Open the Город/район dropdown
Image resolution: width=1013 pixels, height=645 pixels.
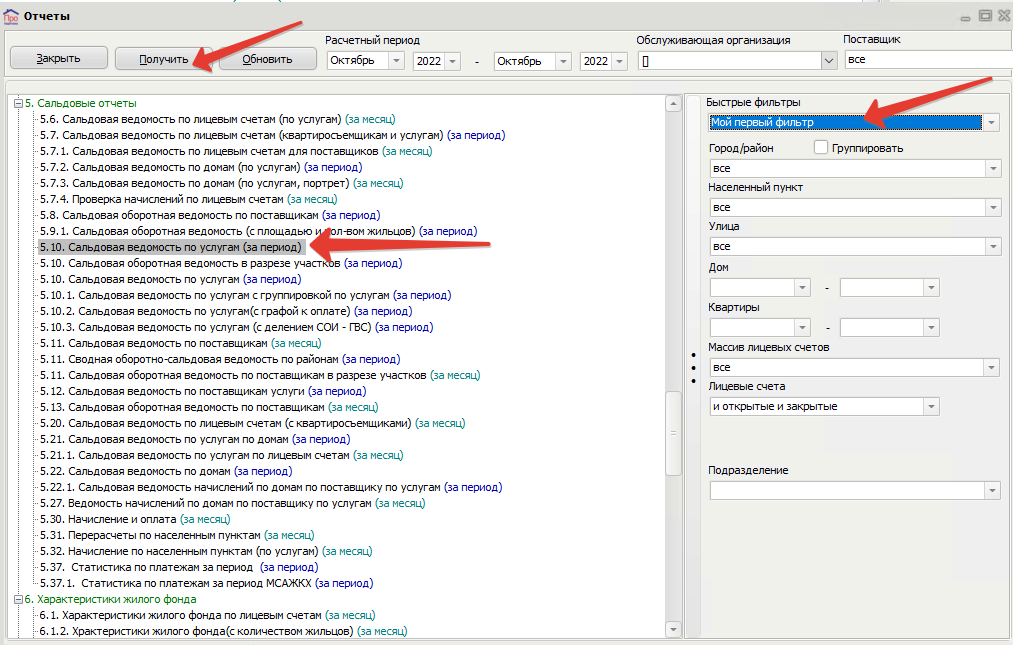point(993,169)
